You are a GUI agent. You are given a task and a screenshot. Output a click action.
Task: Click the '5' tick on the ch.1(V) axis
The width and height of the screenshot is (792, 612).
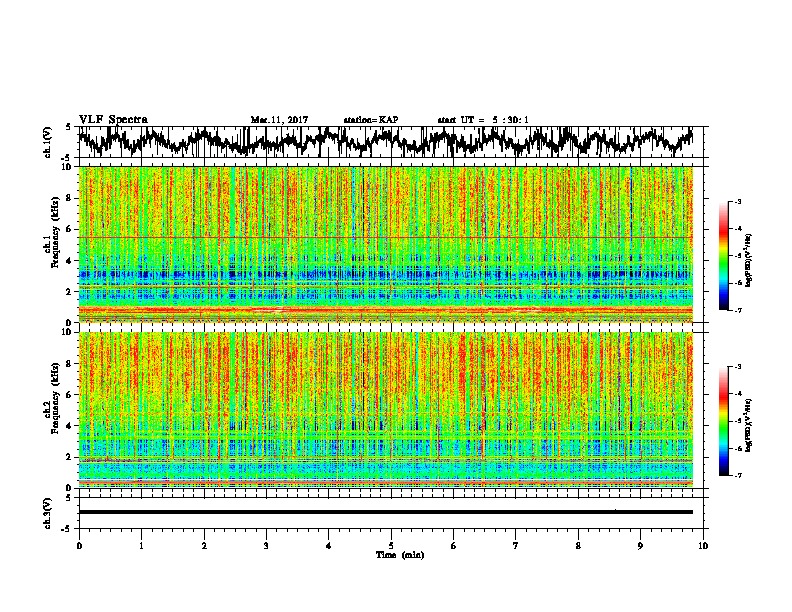tap(69, 127)
